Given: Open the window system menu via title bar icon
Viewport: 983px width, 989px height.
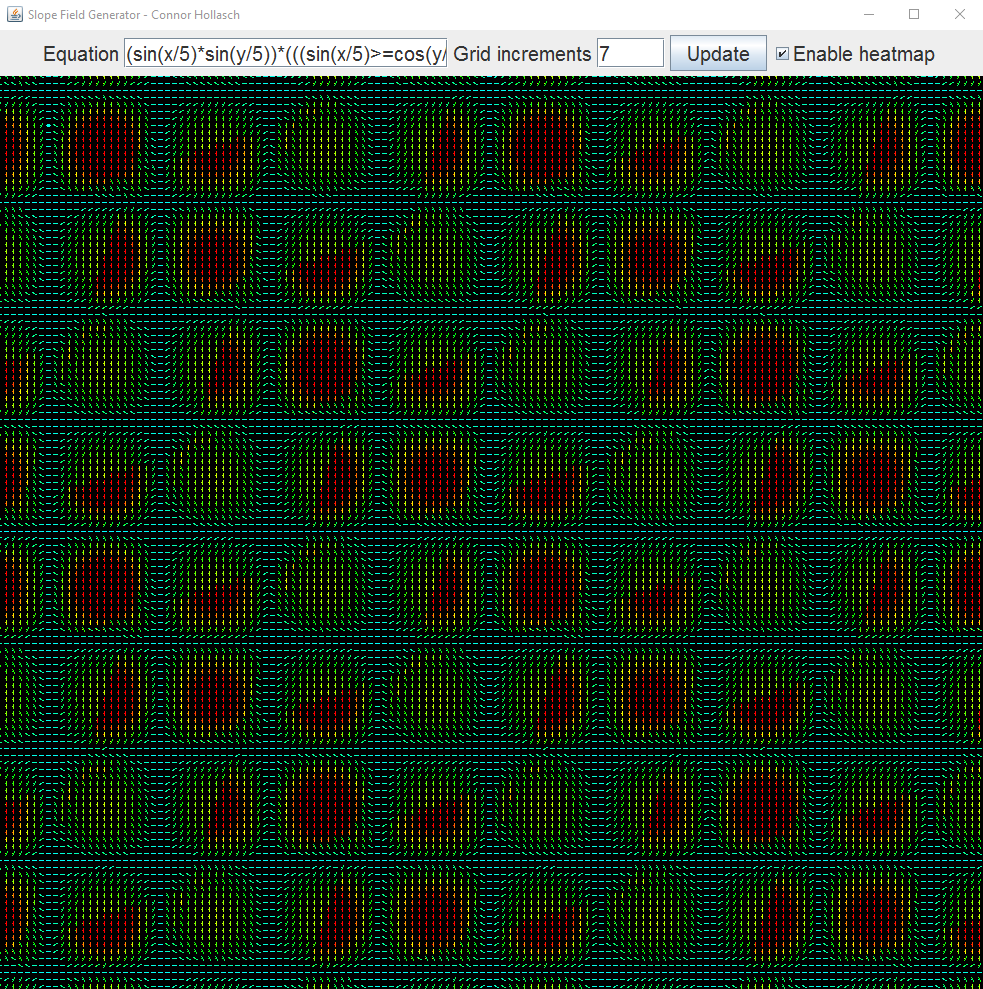Looking at the screenshot, I should click(x=15, y=15).
